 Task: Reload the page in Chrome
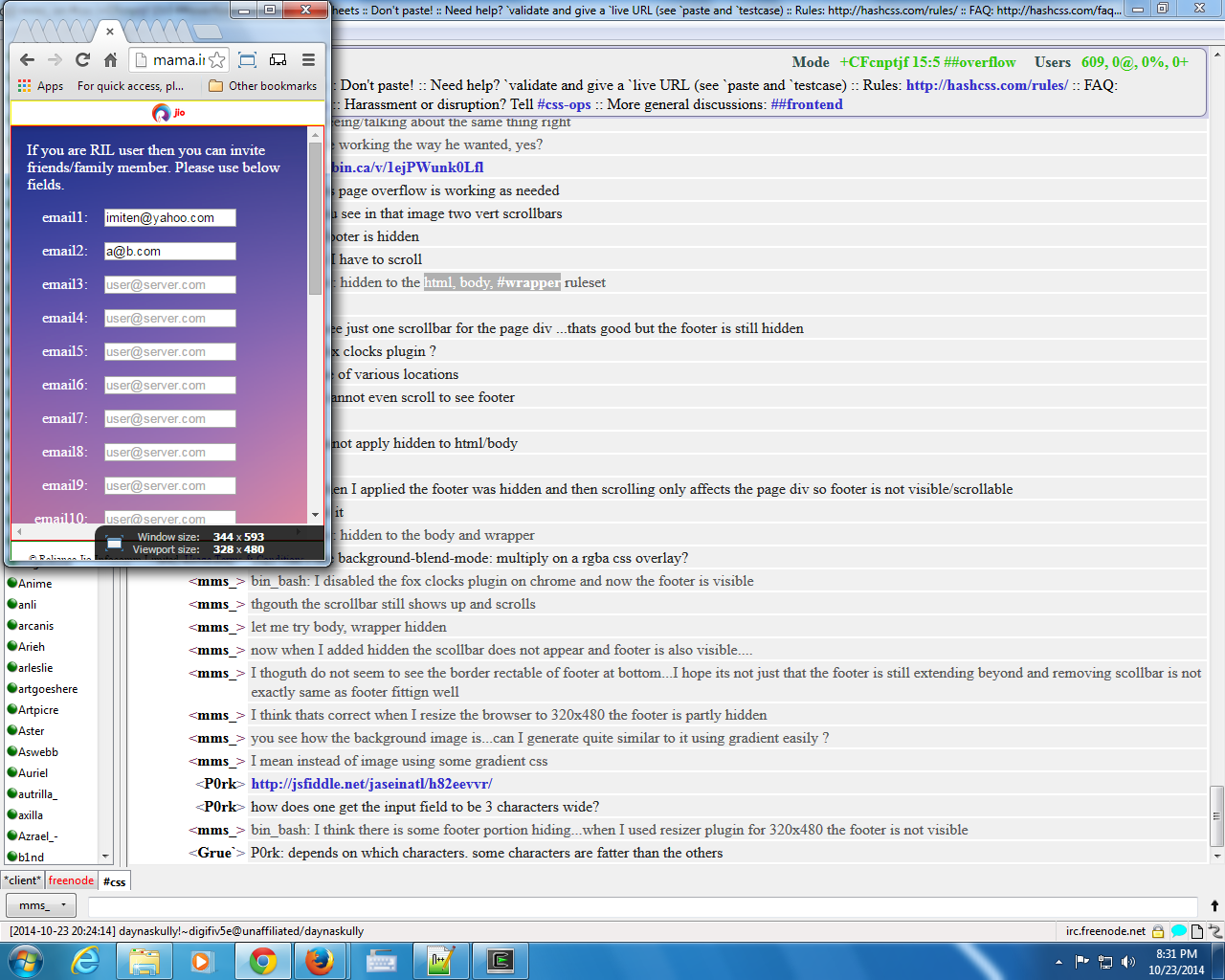tap(82, 59)
